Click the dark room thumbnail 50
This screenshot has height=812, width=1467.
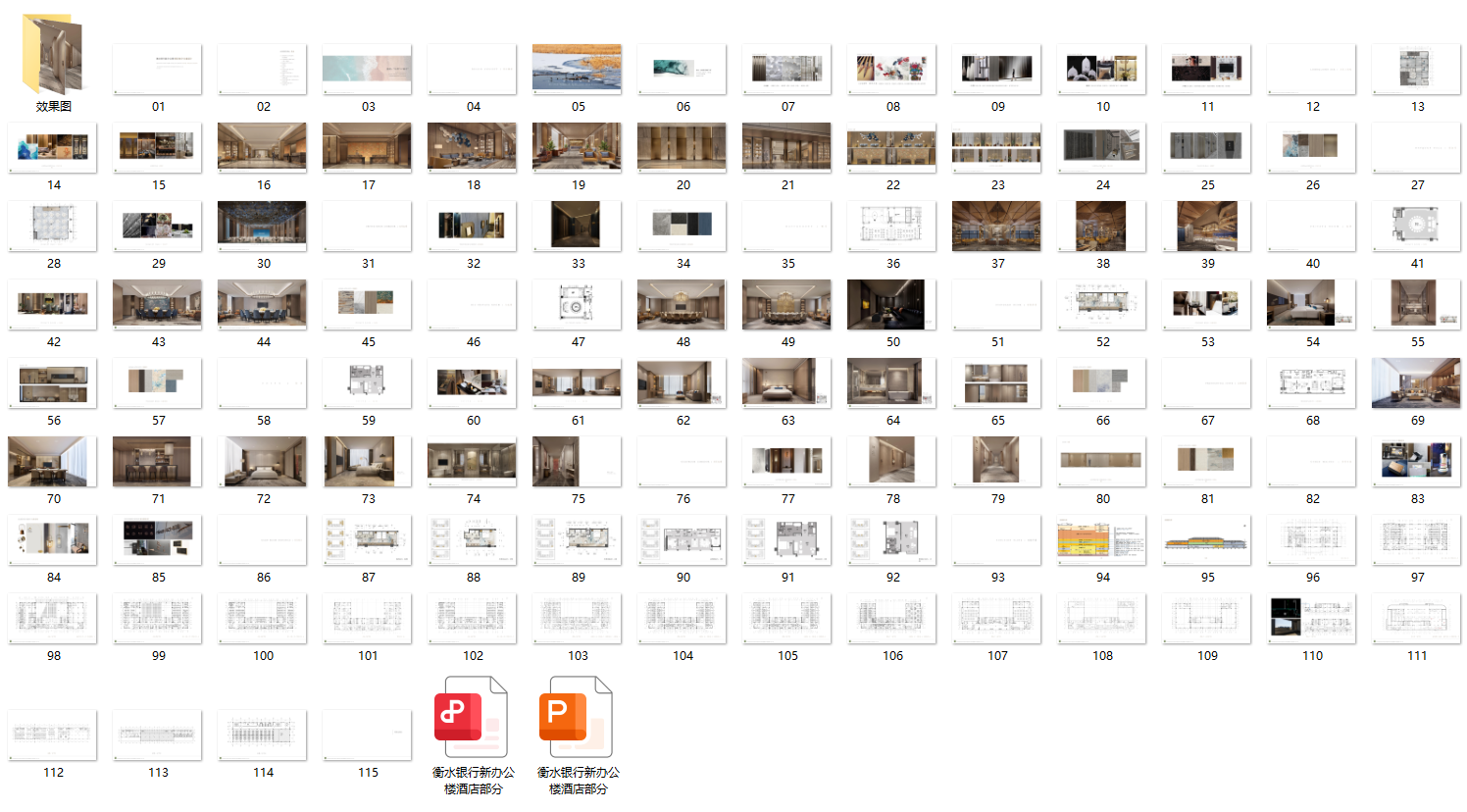[891, 304]
